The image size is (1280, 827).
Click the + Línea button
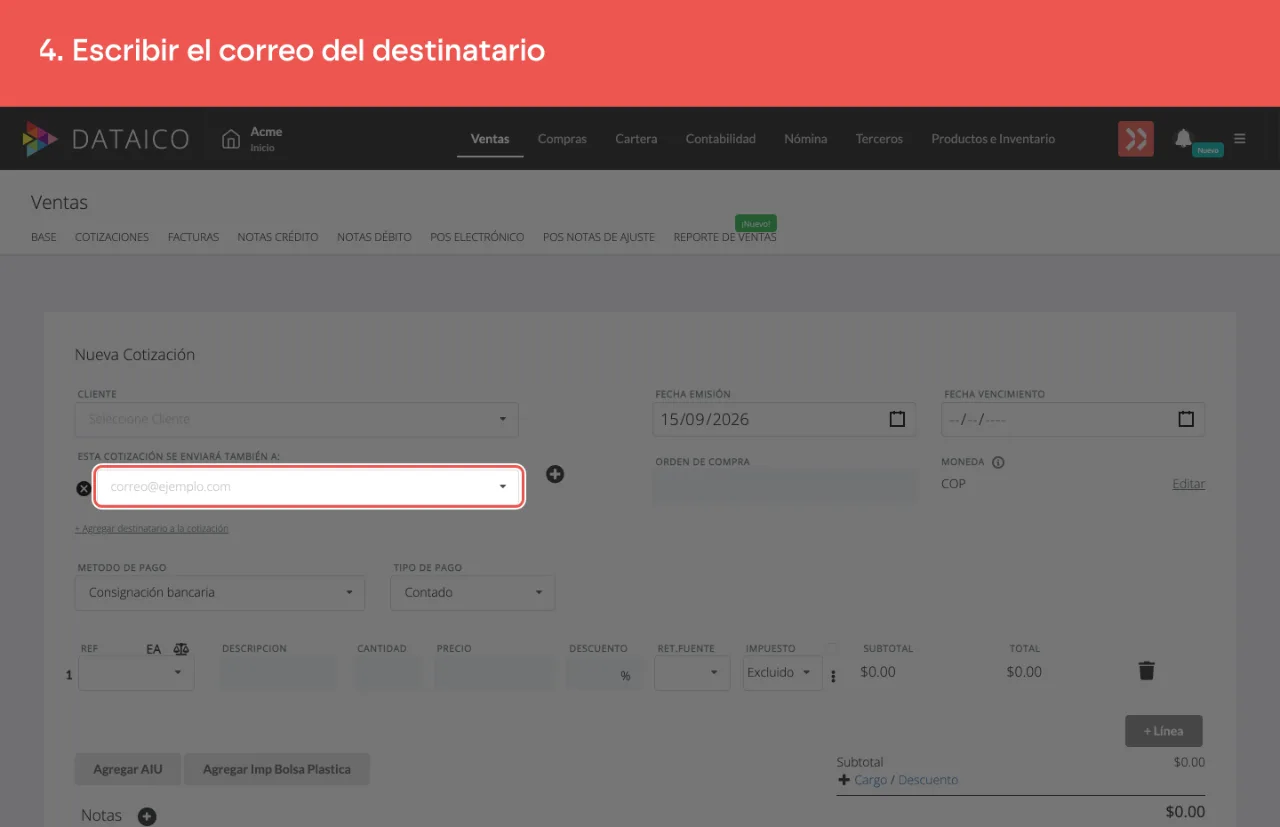(x=1164, y=731)
